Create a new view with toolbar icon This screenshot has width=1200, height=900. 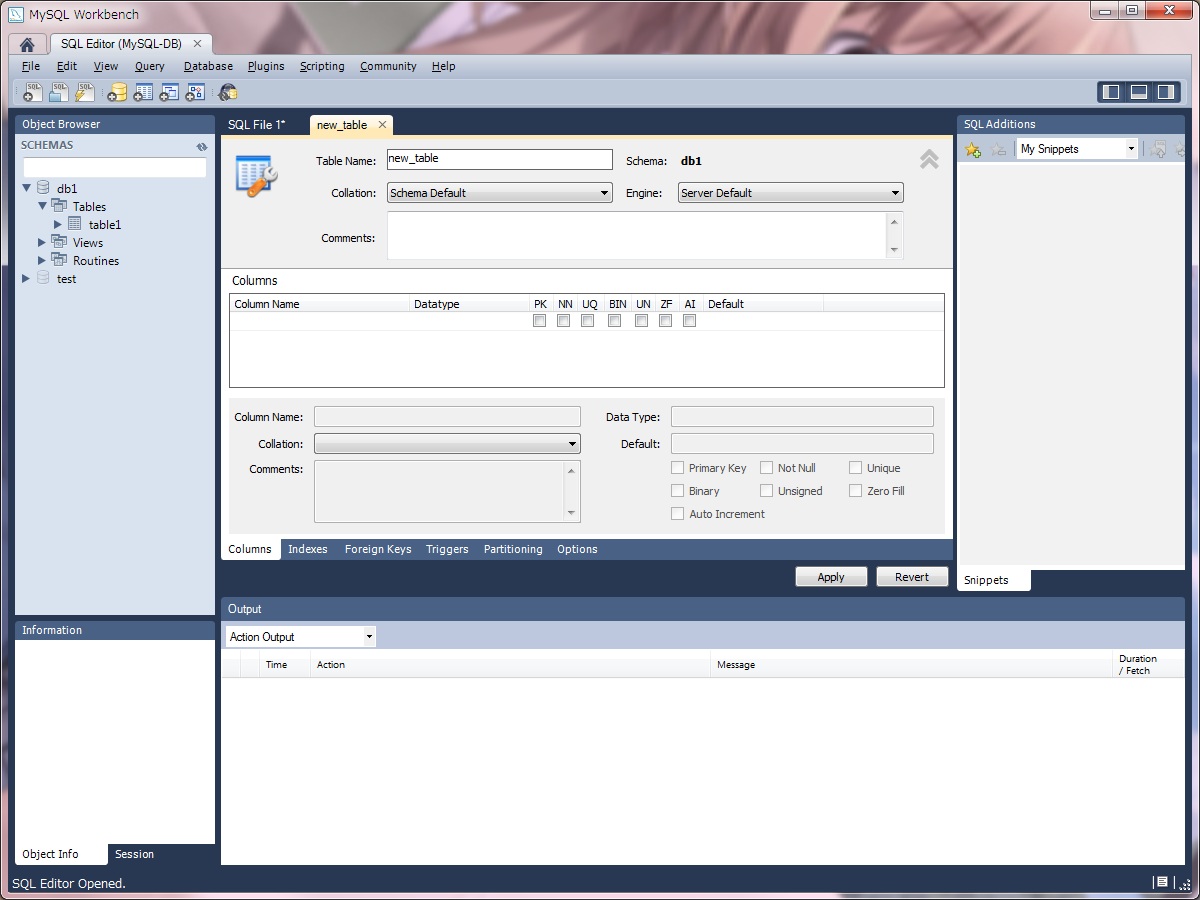click(x=169, y=92)
